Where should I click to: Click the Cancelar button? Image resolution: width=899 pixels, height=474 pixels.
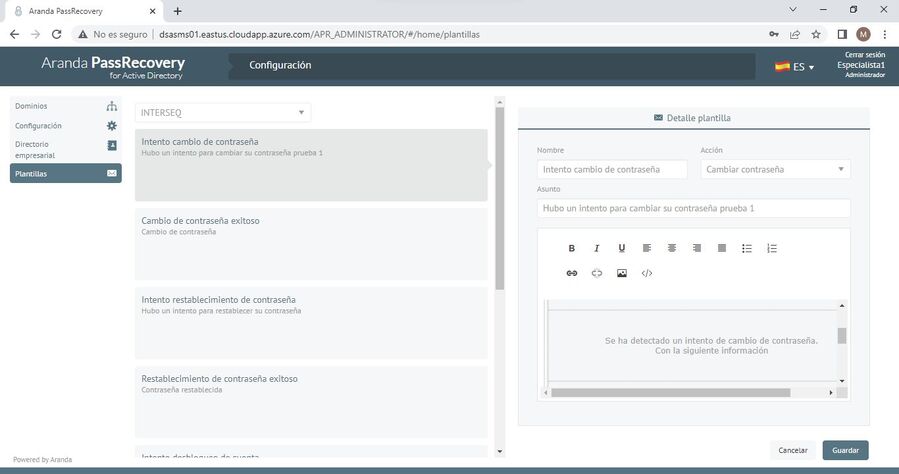(x=793, y=450)
